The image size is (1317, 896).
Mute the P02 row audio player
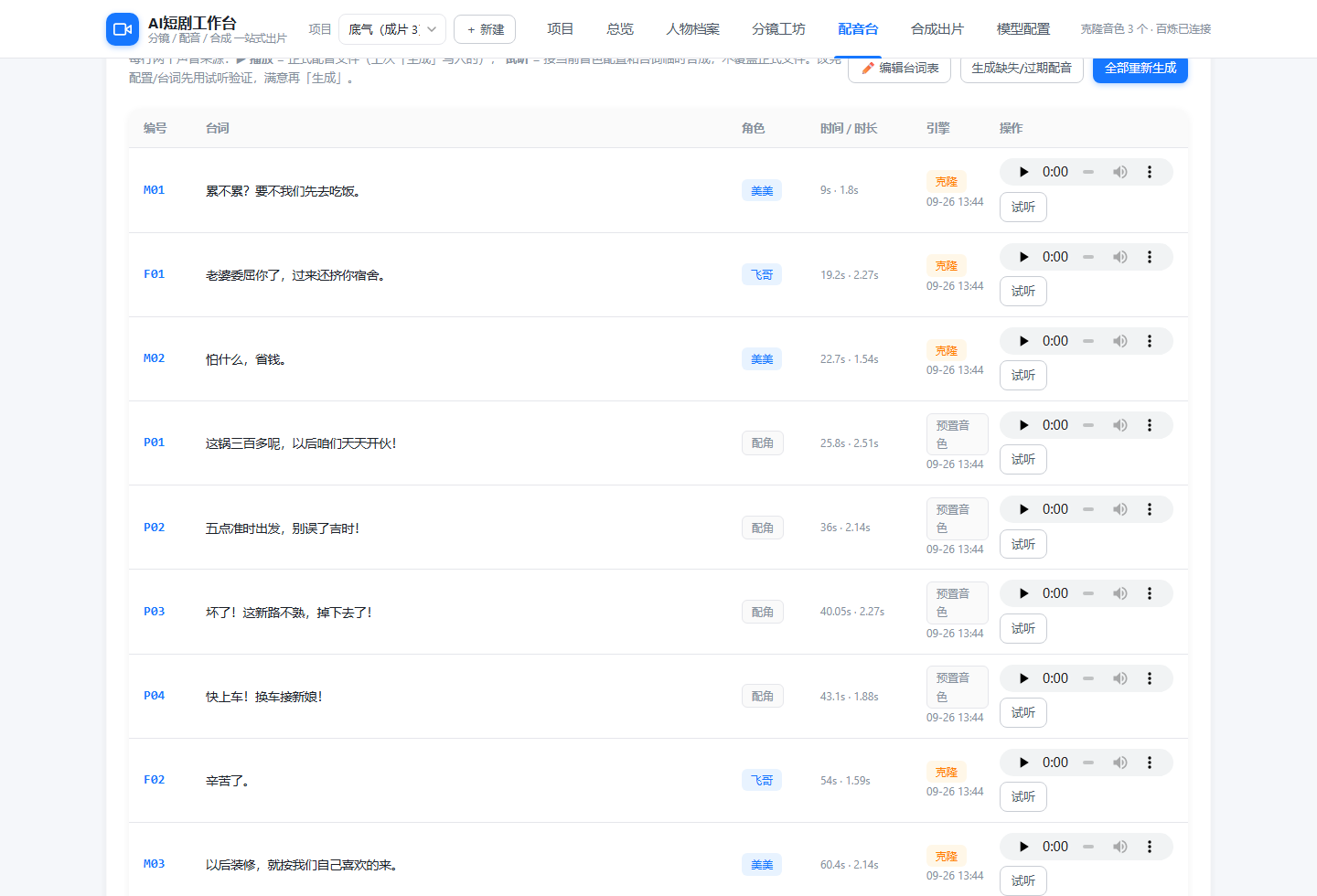pyautogui.click(x=1120, y=509)
